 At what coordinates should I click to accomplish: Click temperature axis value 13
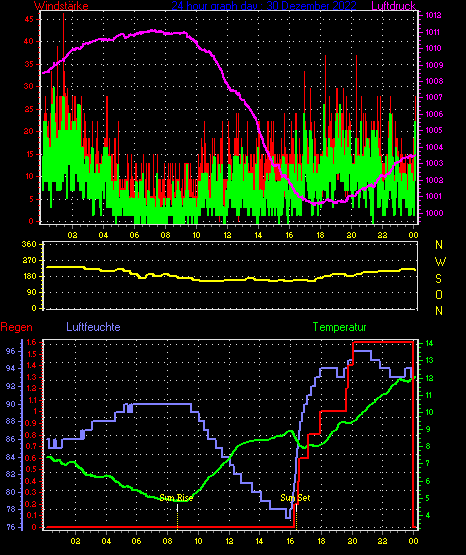click(x=429, y=360)
